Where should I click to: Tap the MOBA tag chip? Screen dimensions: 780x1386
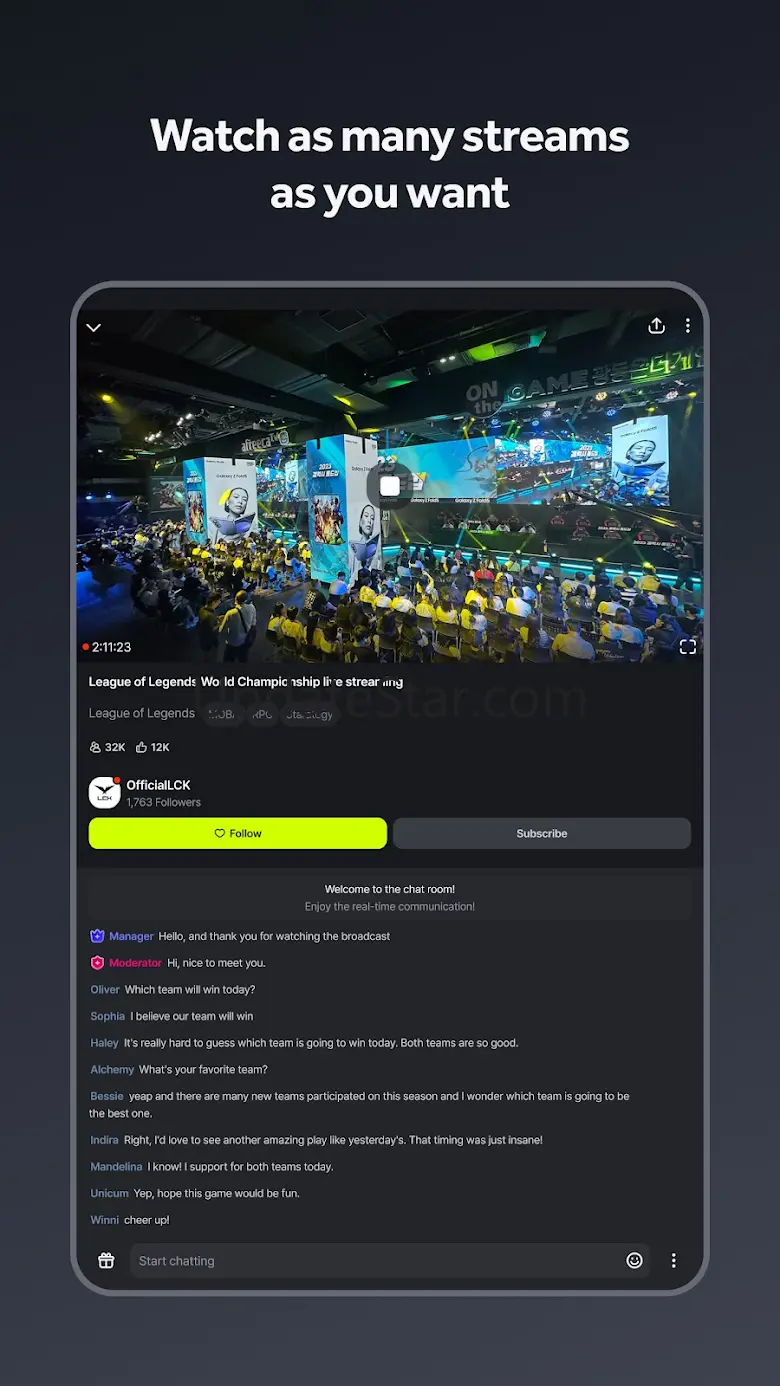click(x=221, y=714)
